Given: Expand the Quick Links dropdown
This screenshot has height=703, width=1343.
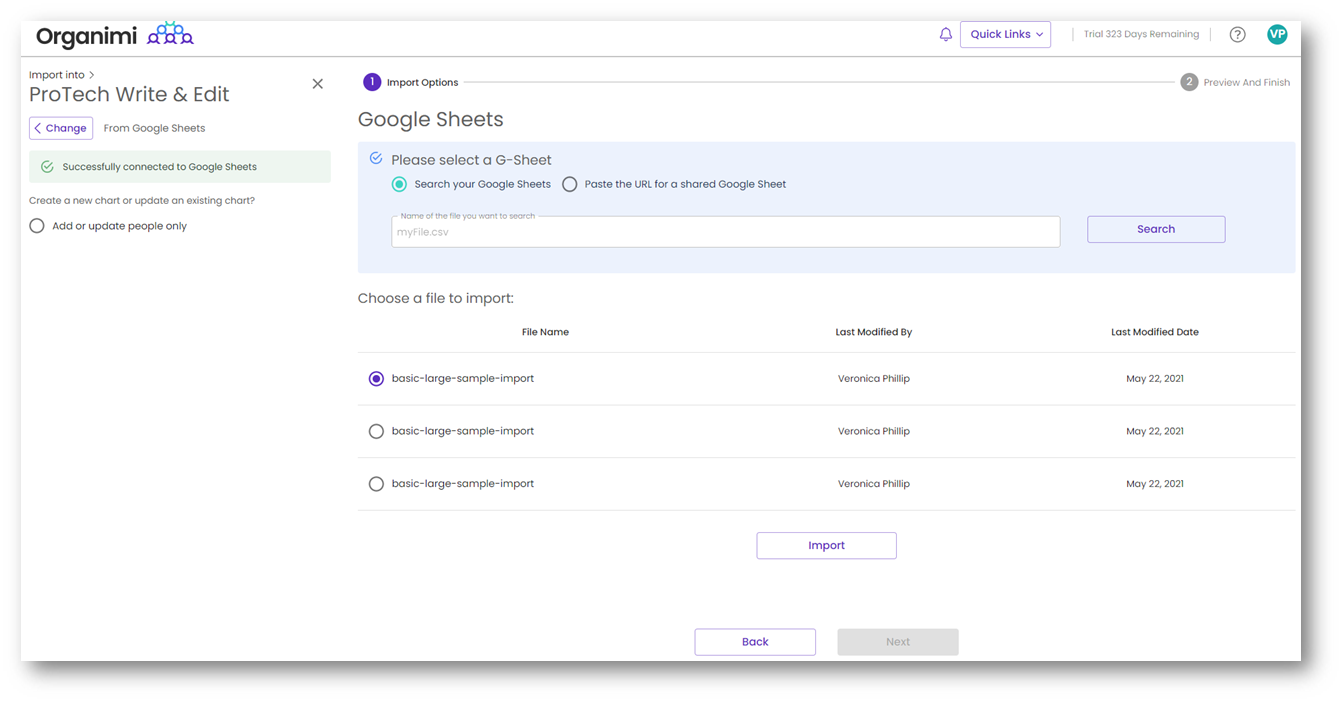Looking at the screenshot, I should point(1005,34).
